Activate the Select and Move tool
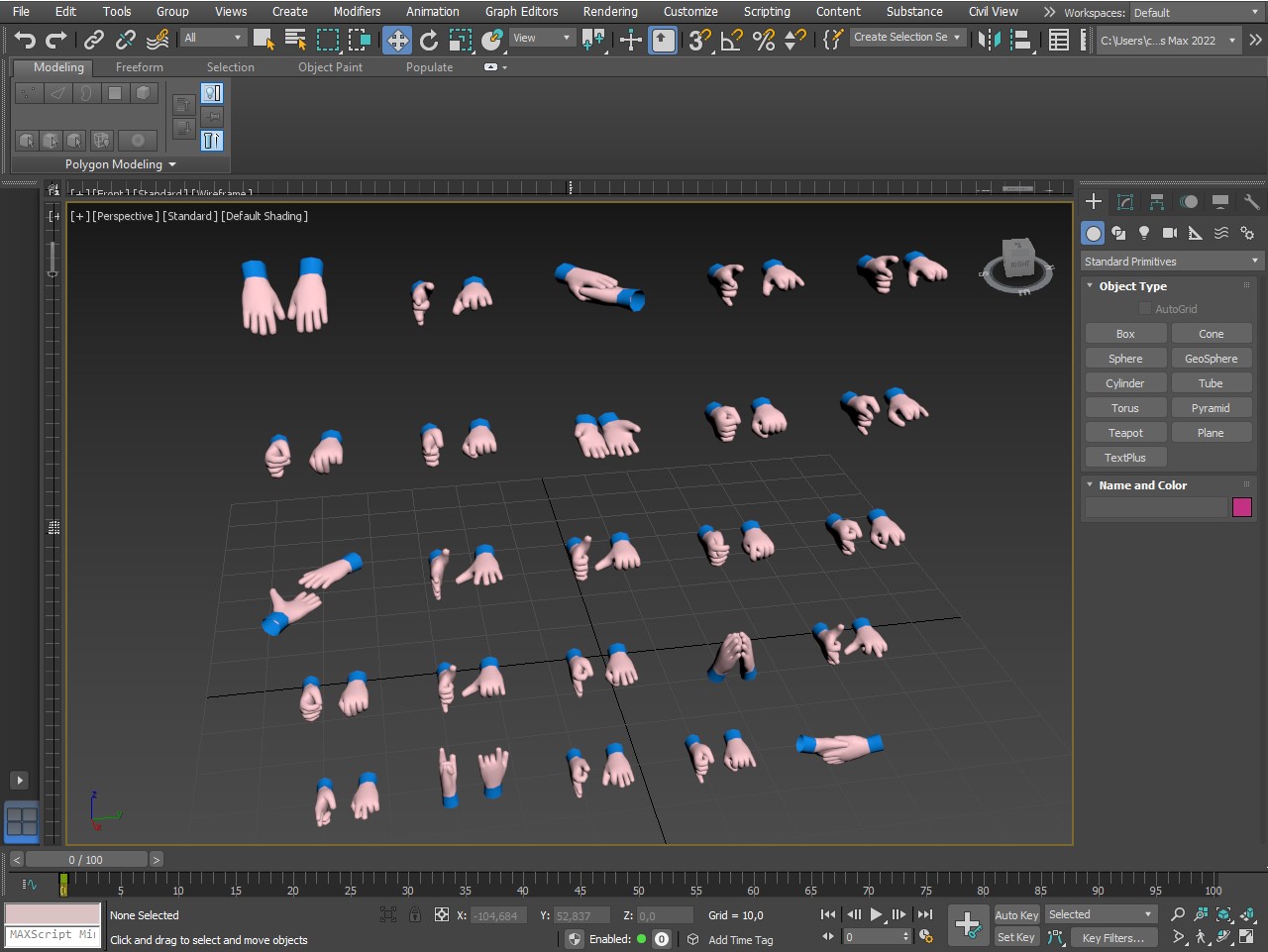The width and height of the screenshot is (1268, 952). pyautogui.click(x=397, y=40)
